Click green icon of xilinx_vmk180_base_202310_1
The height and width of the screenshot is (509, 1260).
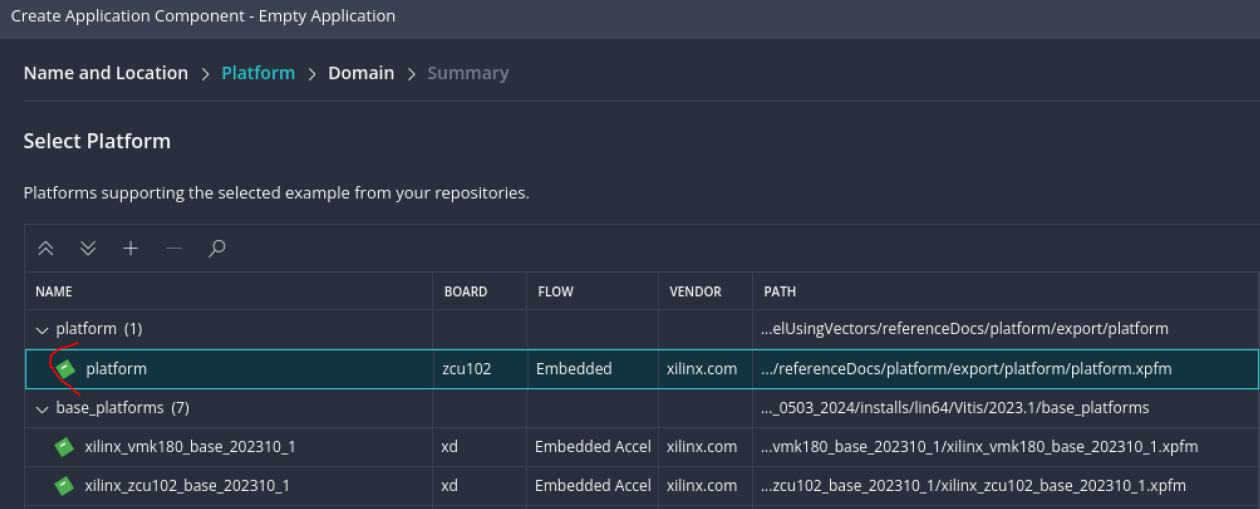tap(64, 447)
